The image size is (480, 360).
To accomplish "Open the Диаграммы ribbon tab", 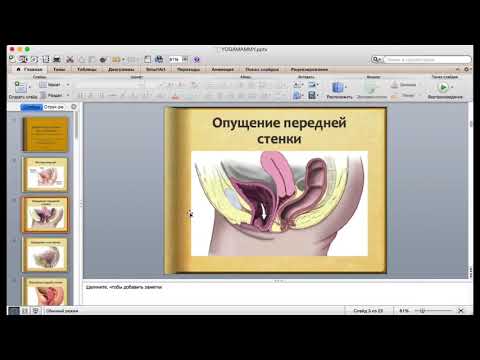I will [x=121, y=69].
